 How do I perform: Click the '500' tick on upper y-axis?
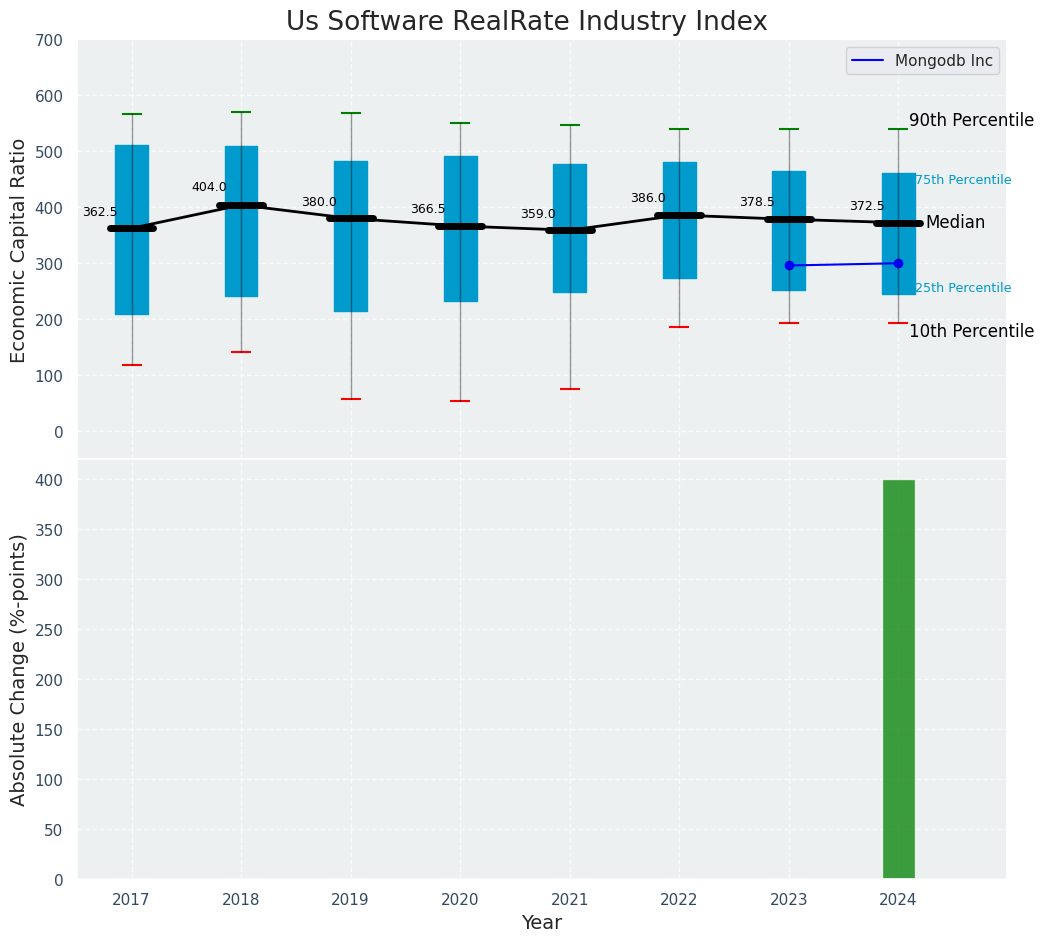coord(49,152)
